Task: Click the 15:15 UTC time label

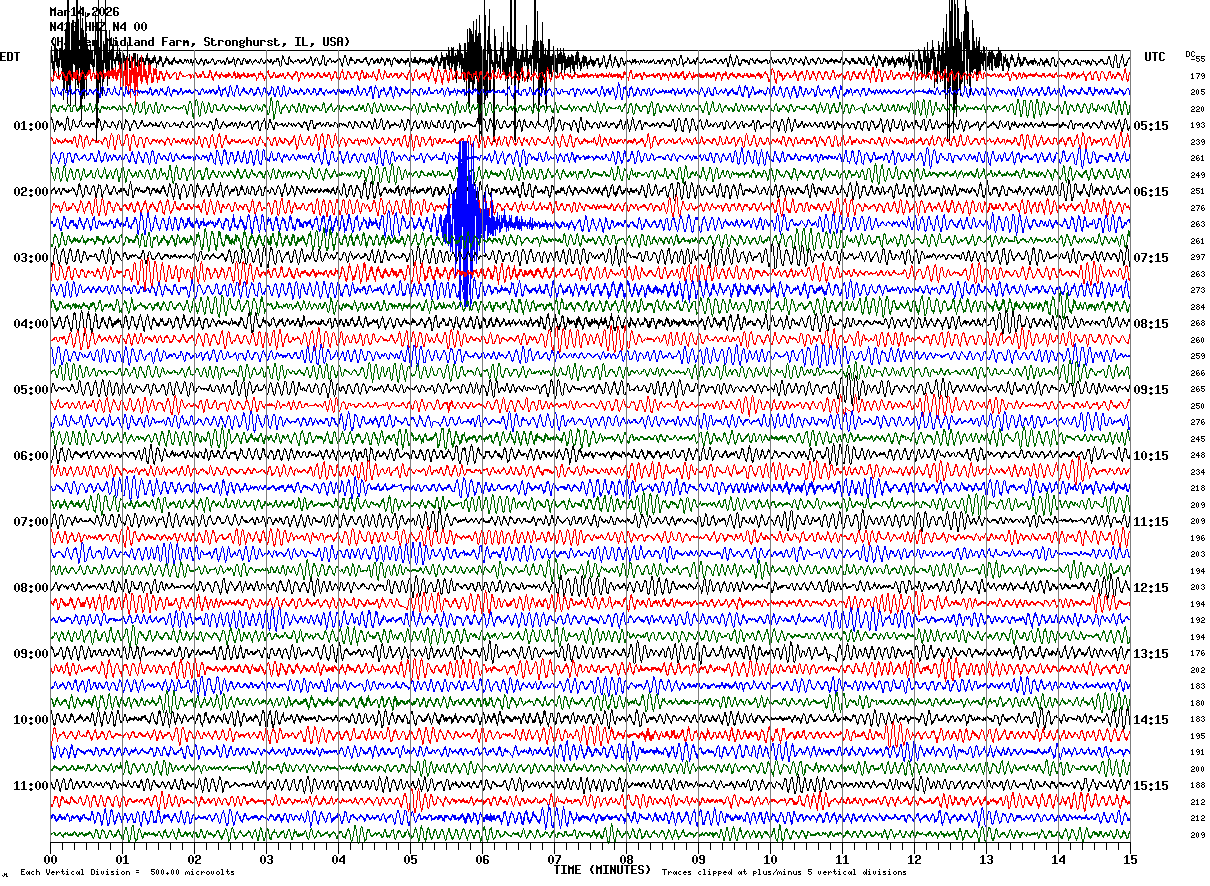Action: [1151, 786]
